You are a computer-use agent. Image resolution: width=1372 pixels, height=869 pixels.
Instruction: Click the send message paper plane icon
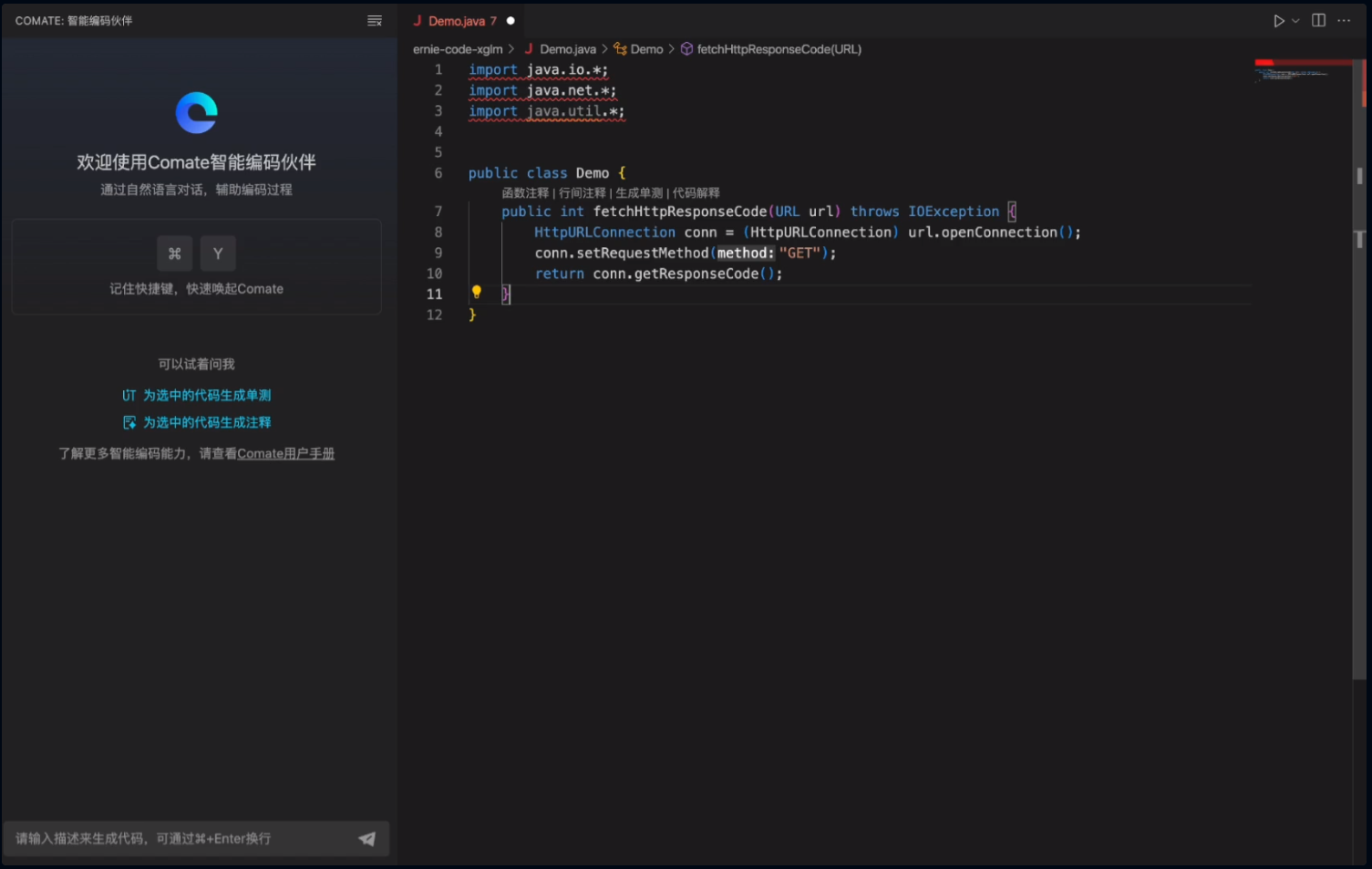click(366, 839)
